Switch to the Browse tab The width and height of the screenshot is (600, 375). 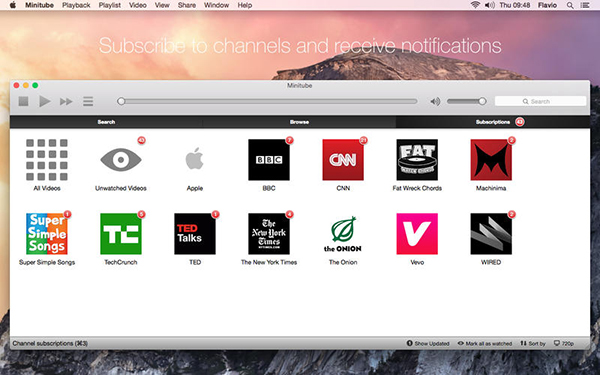(x=299, y=122)
